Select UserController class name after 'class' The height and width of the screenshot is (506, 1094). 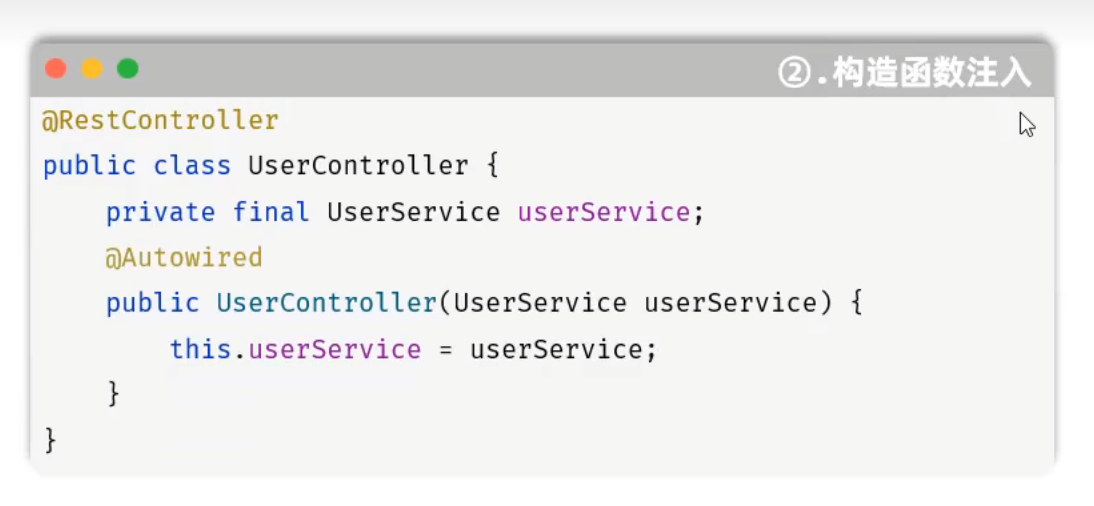click(x=358, y=165)
